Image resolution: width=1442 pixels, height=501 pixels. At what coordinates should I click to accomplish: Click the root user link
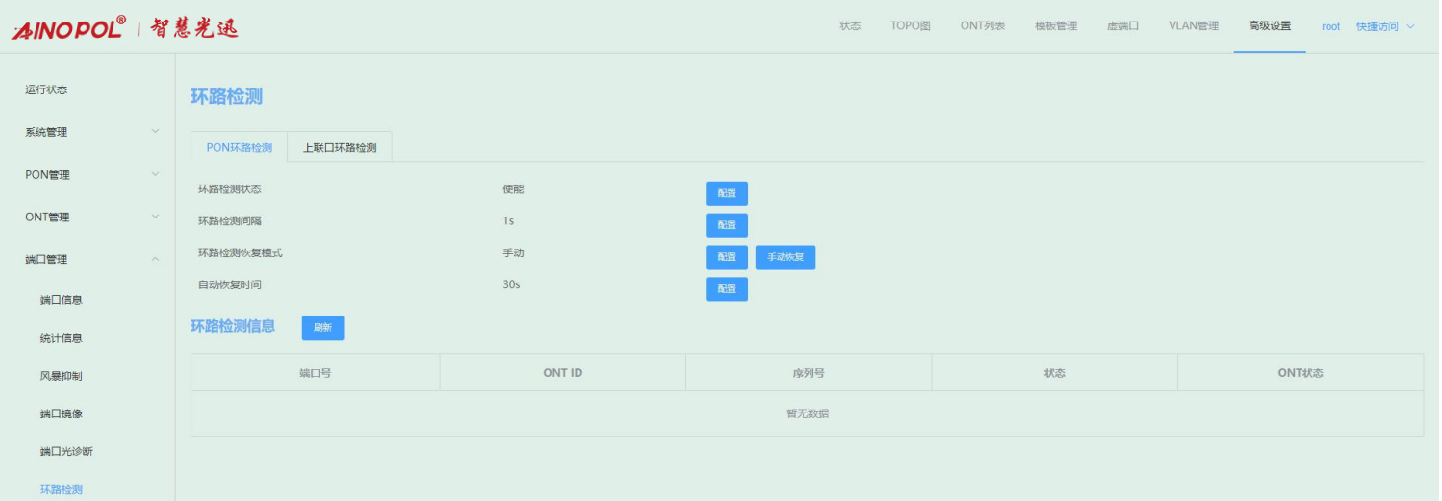[x=1330, y=26]
